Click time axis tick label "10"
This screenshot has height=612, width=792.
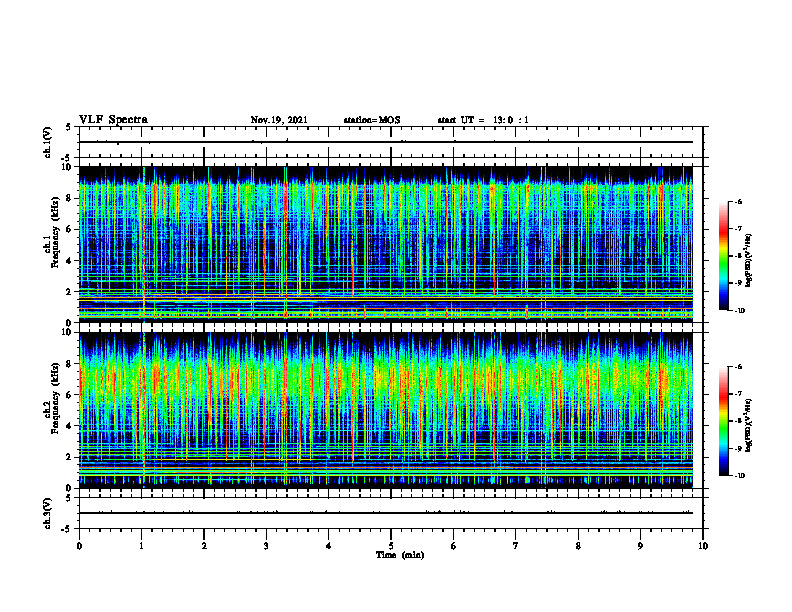[x=703, y=546]
